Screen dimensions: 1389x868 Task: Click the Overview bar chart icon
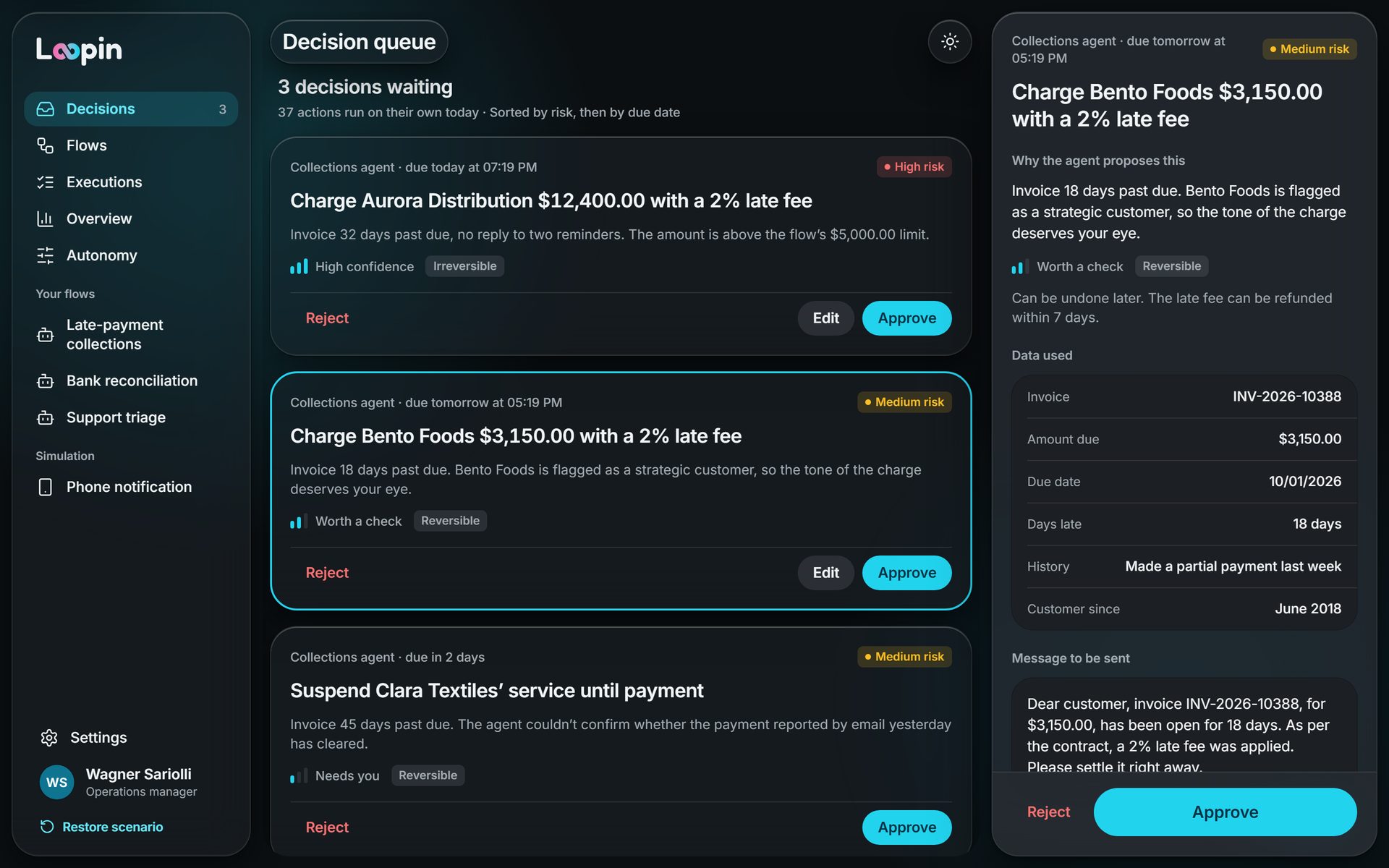point(46,218)
